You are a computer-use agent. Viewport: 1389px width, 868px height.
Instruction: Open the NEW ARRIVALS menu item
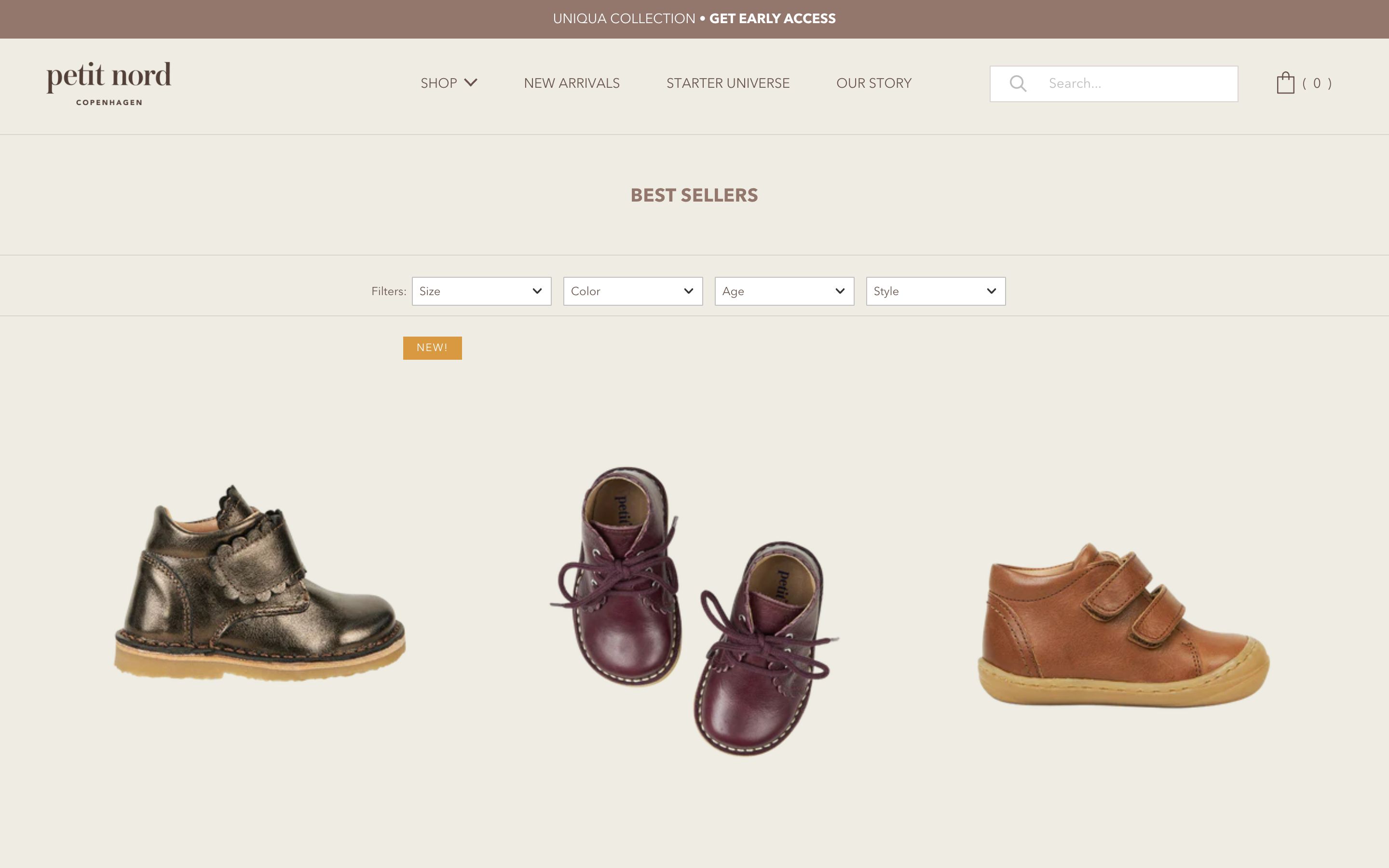point(571,82)
